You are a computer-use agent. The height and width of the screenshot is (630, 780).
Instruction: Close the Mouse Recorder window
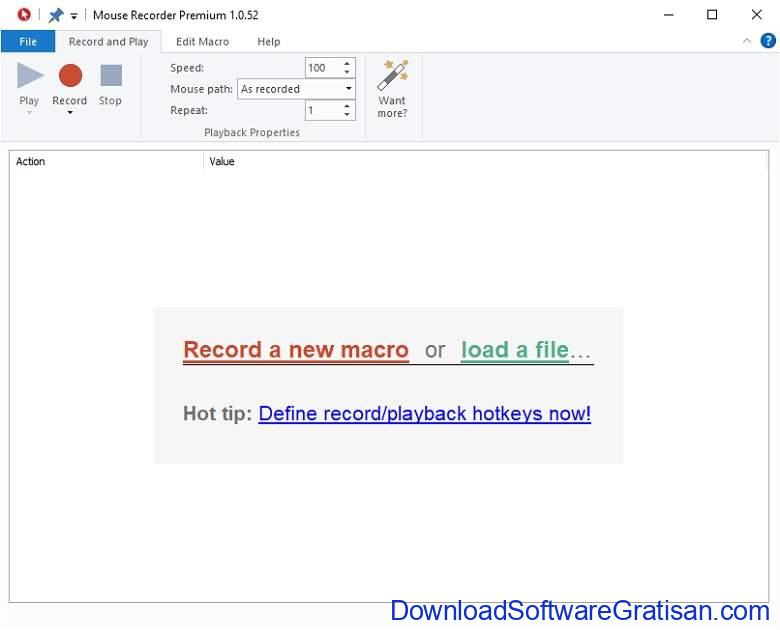(756, 15)
